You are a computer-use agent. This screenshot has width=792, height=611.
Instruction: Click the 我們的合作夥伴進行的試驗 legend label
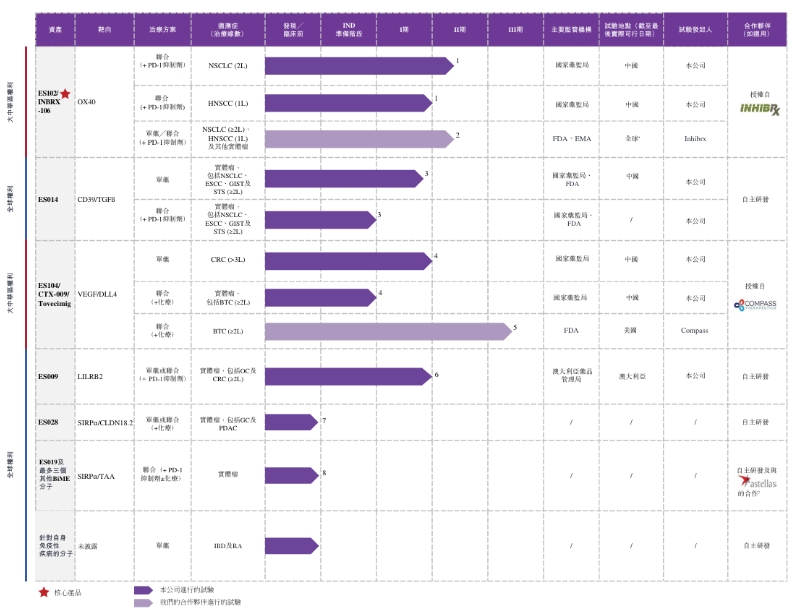click(x=200, y=602)
